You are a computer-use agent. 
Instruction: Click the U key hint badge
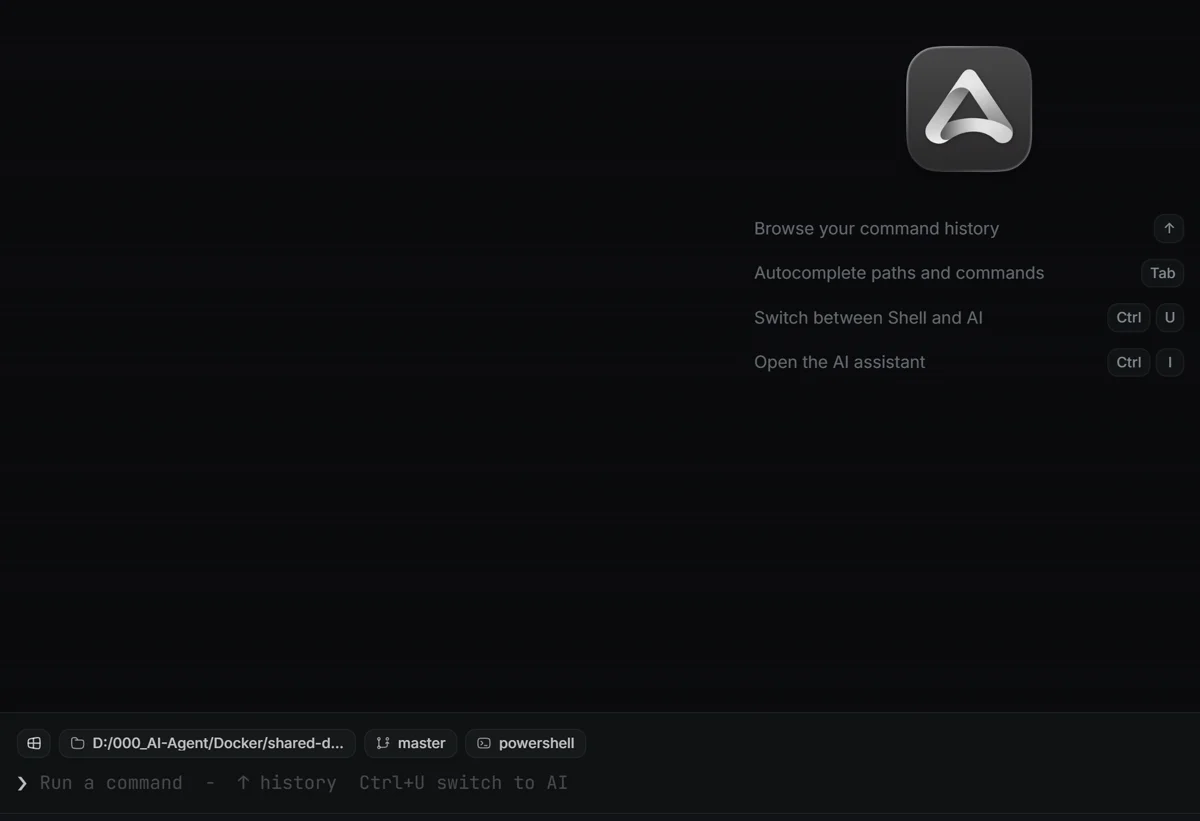click(x=1170, y=318)
